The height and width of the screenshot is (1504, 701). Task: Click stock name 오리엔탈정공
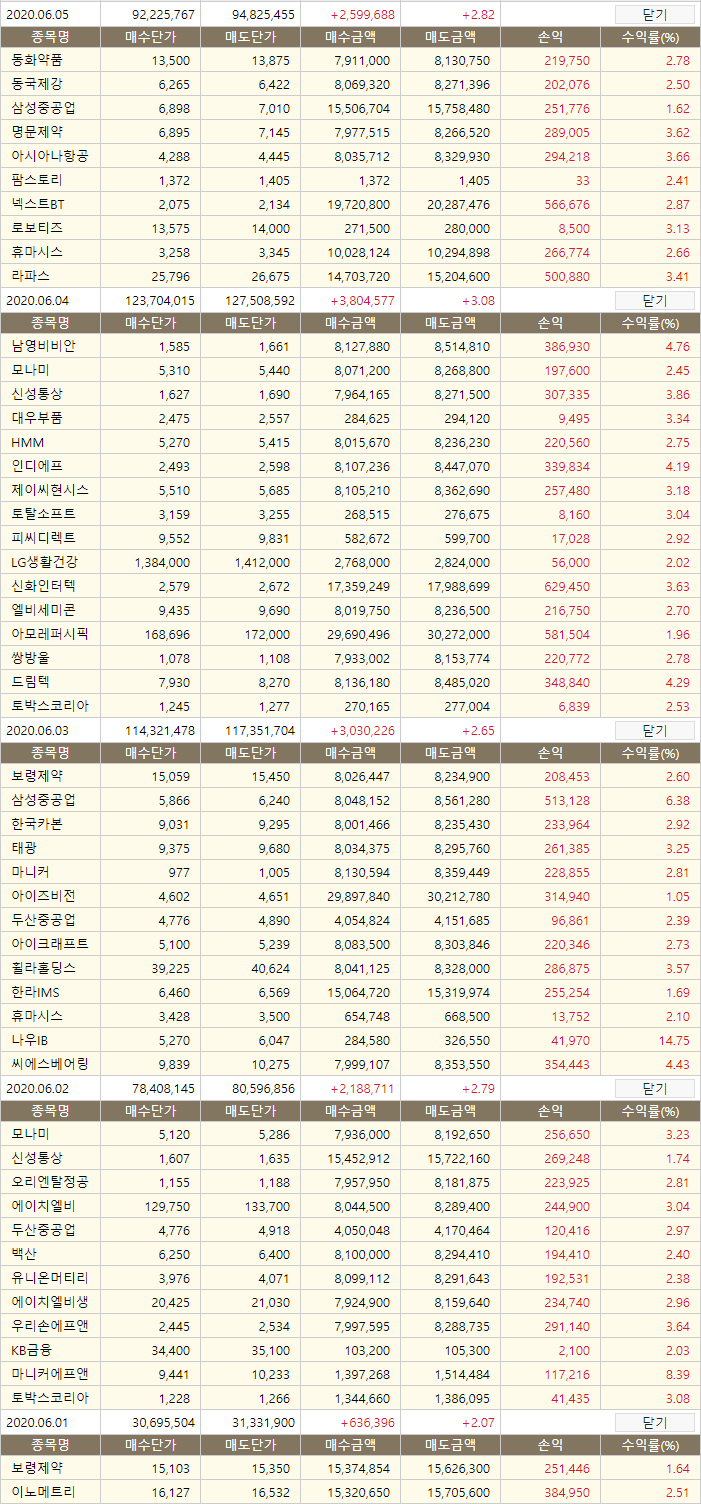50,1182
